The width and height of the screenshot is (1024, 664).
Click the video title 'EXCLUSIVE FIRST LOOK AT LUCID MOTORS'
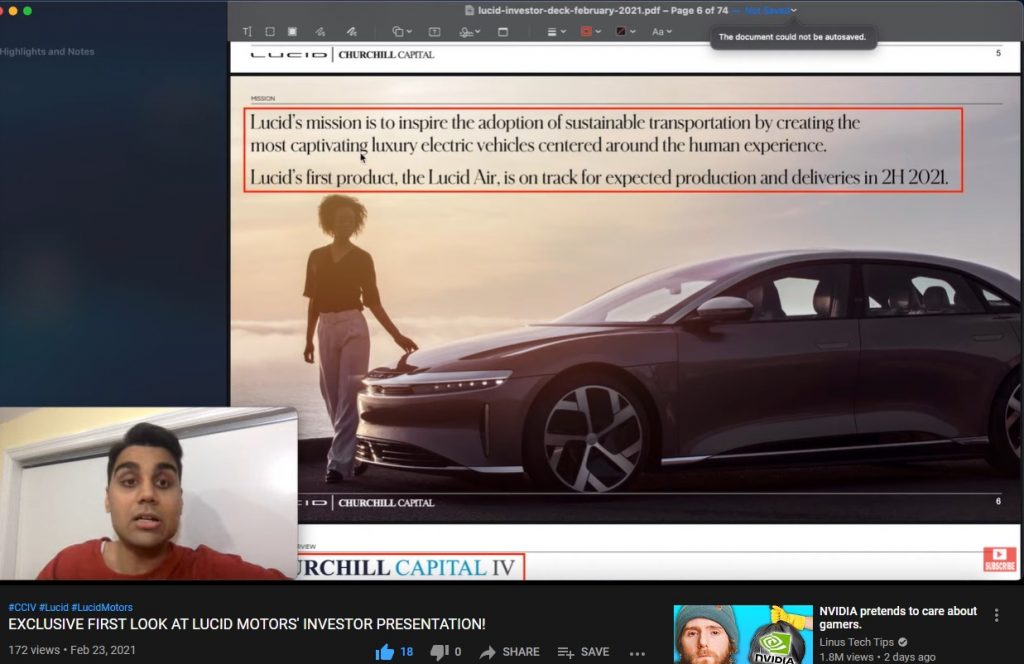point(247,624)
